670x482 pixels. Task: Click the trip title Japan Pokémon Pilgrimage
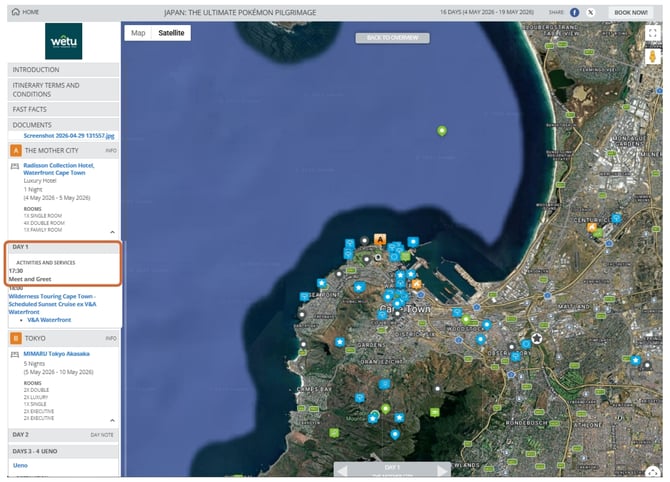[240, 12]
